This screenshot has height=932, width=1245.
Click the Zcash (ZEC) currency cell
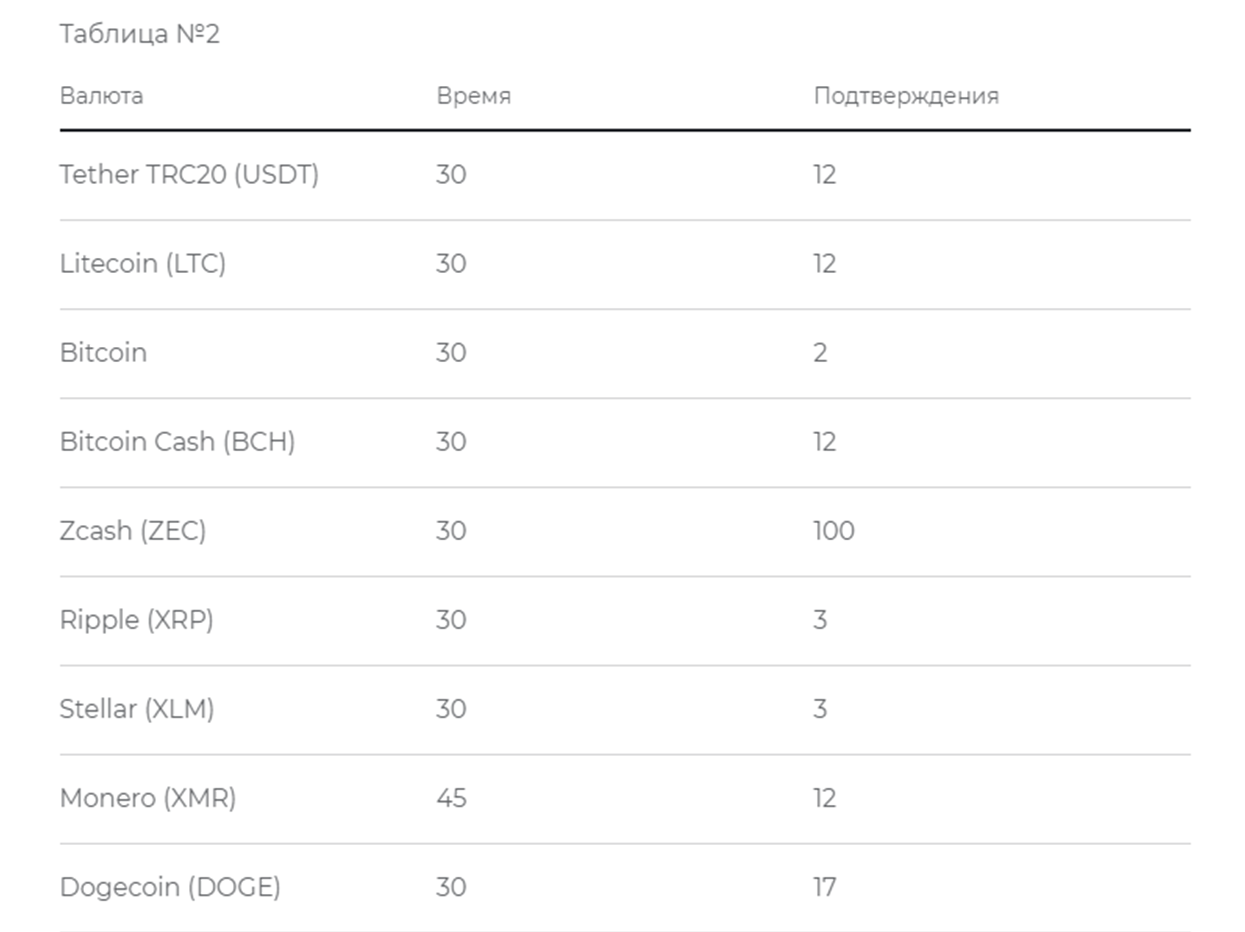pos(133,531)
